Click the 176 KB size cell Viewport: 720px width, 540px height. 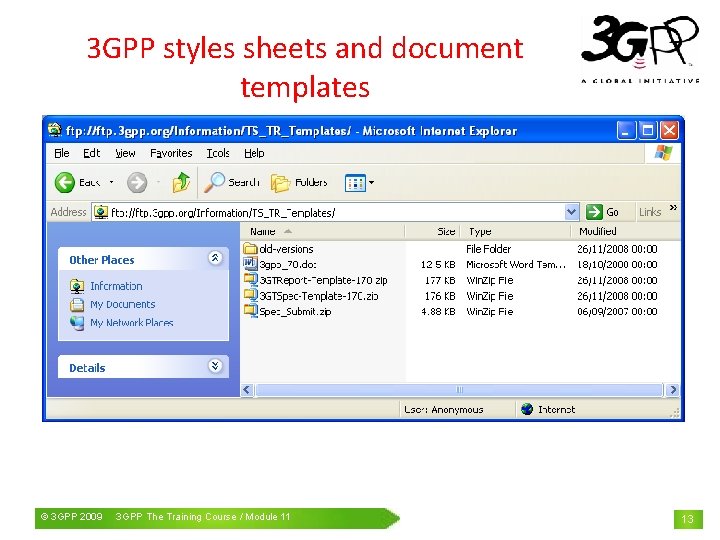tap(440, 296)
